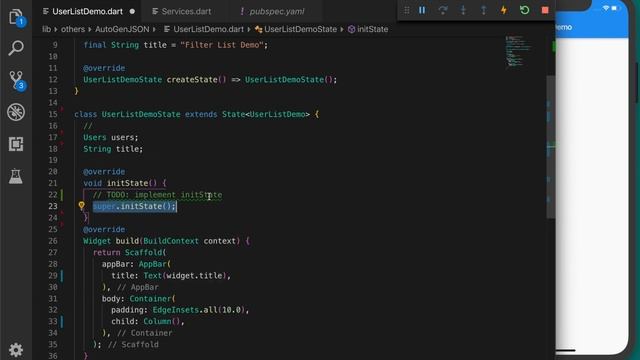Click the editor vertical scrollbar

[x=551, y=147]
